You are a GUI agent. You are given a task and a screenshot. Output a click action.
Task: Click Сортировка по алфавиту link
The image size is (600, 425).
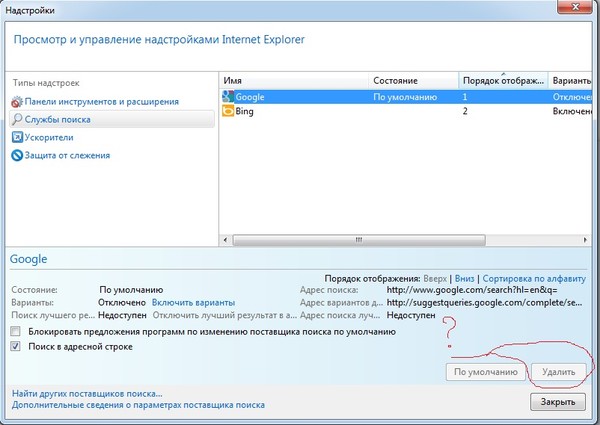534,278
